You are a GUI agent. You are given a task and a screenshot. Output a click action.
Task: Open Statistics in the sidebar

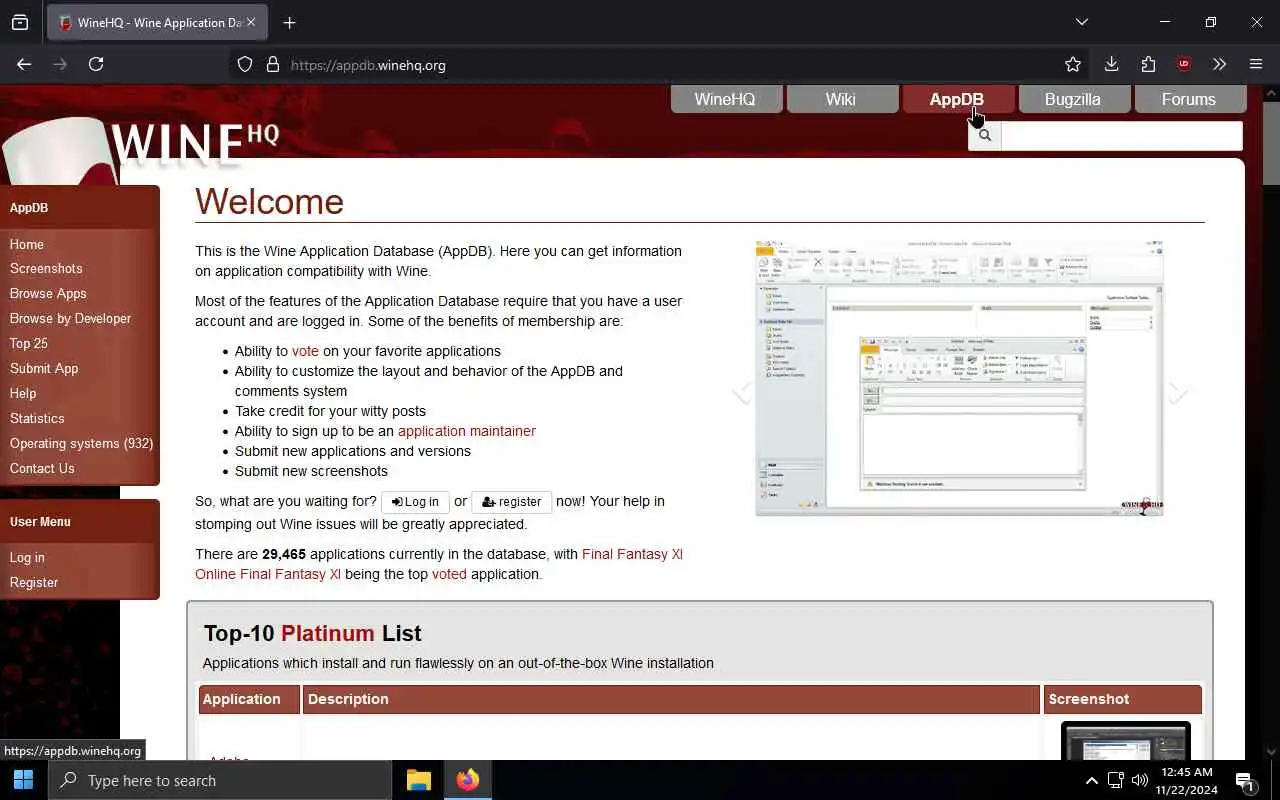point(37,418)
